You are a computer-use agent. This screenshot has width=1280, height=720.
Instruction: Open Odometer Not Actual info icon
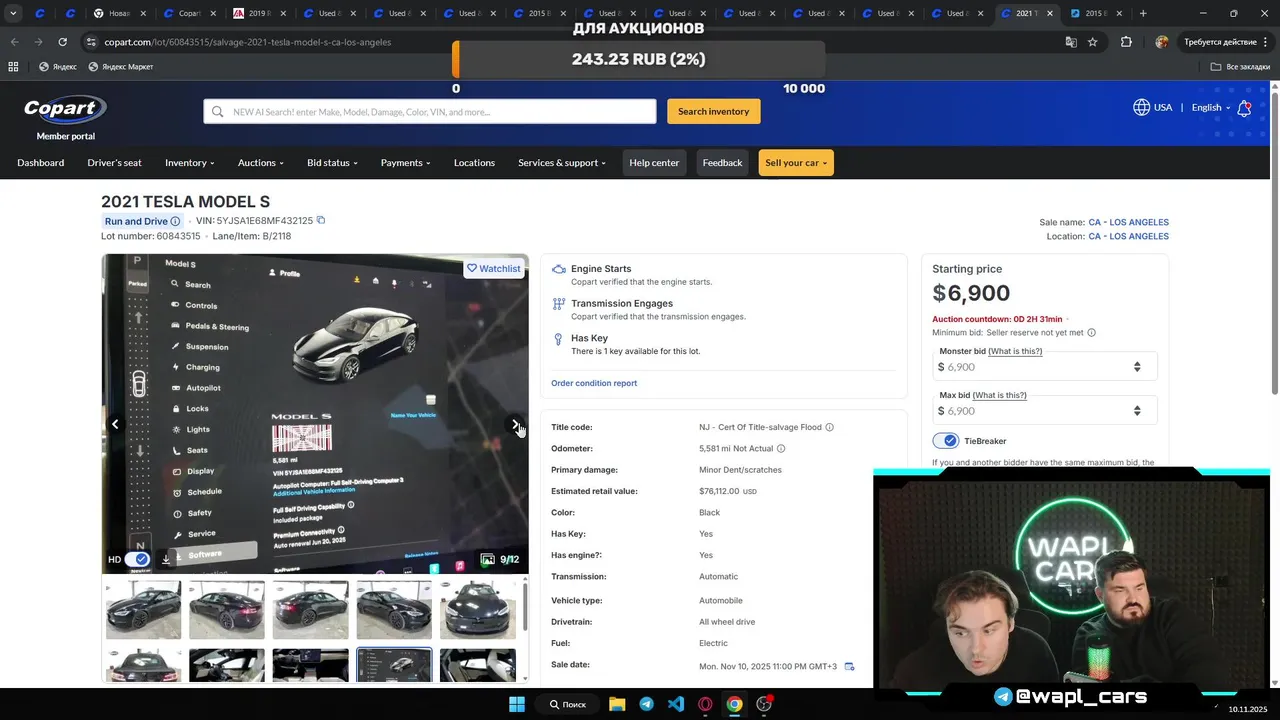[781, 449]
